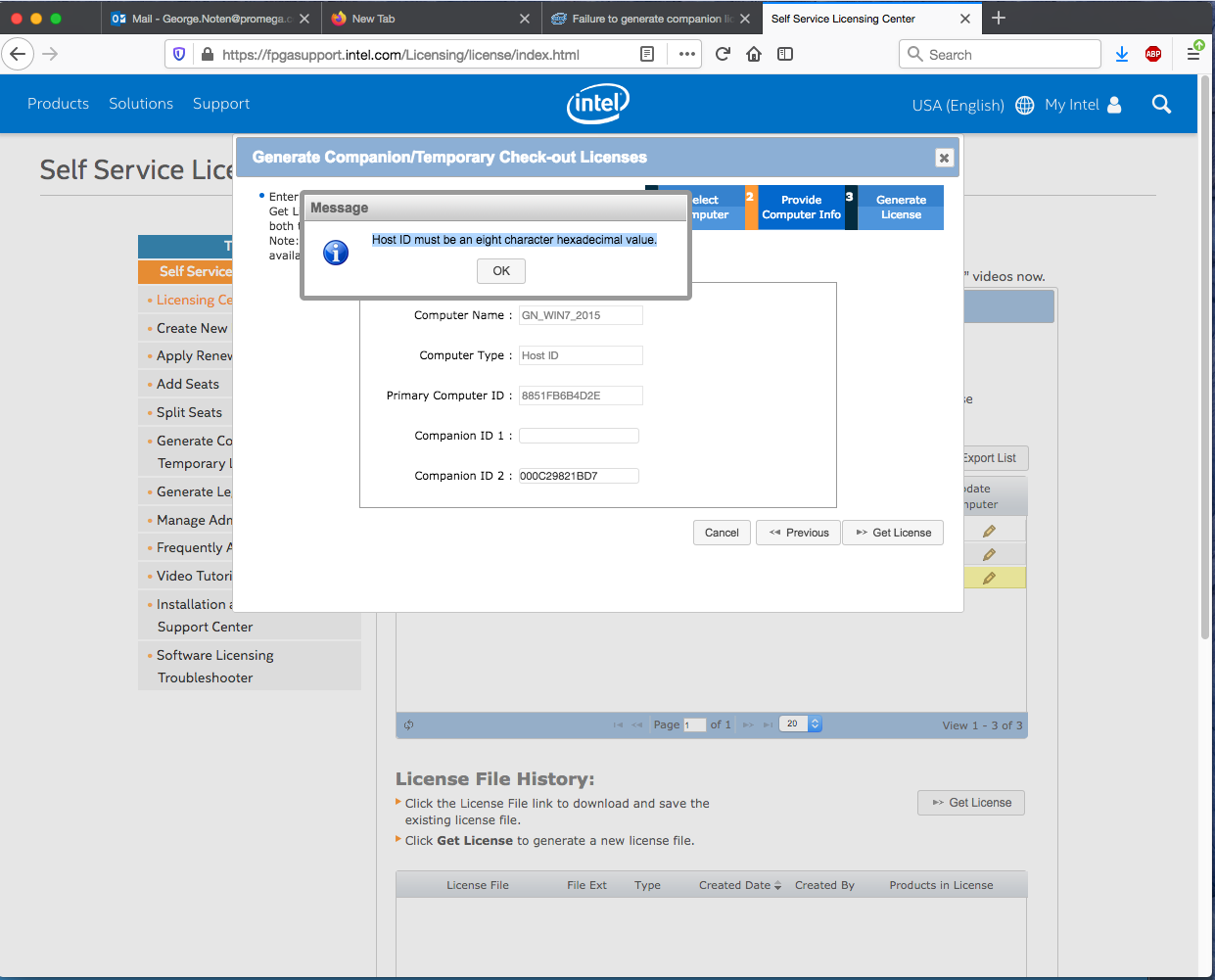The height and width of the screenshot is (980, 1215).
Task: Switch to Failure to generate companion tab
Action: coord(651,19)
